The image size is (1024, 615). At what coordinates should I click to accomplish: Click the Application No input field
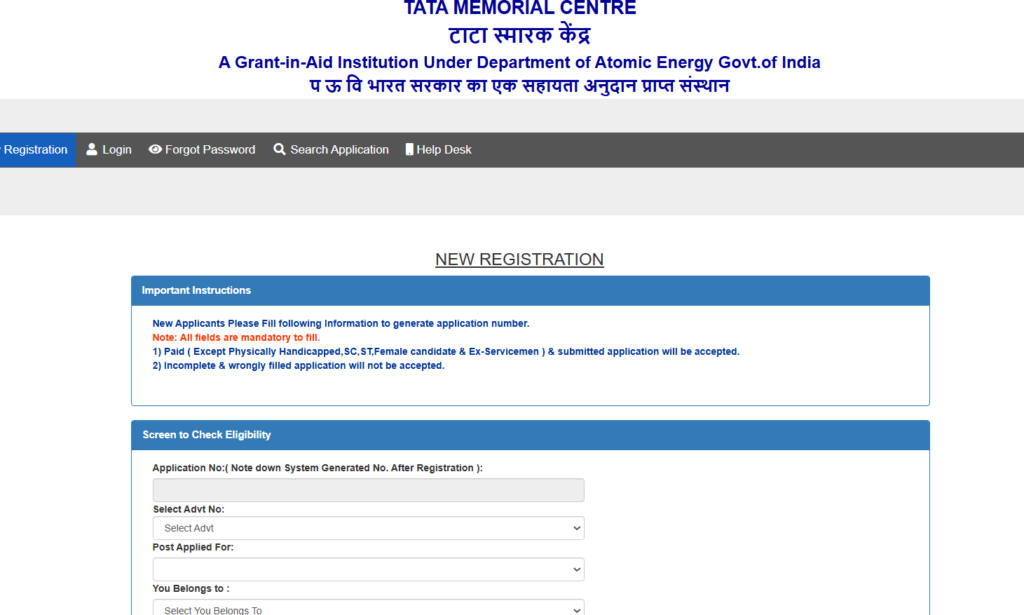click(x=368, y=490)
